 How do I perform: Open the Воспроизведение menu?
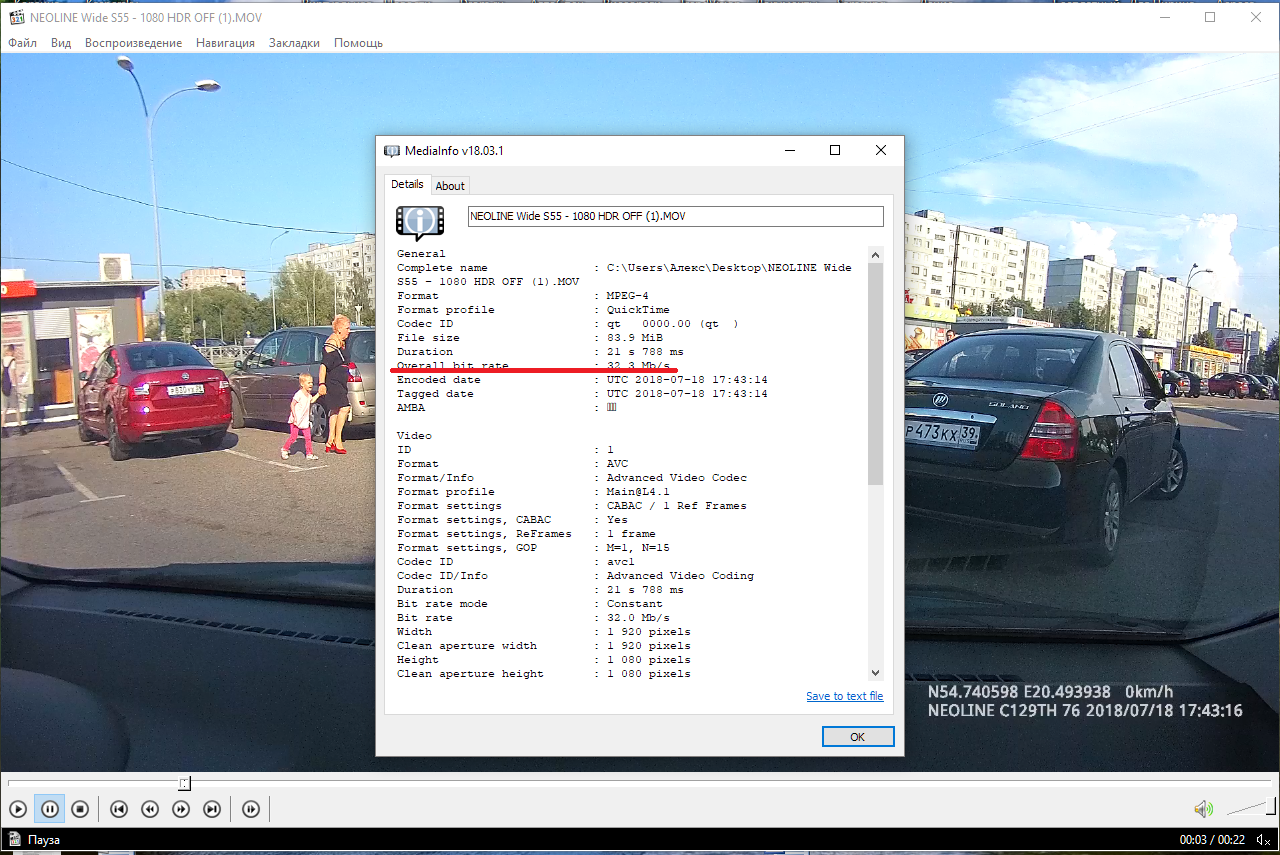click(133, 43)
